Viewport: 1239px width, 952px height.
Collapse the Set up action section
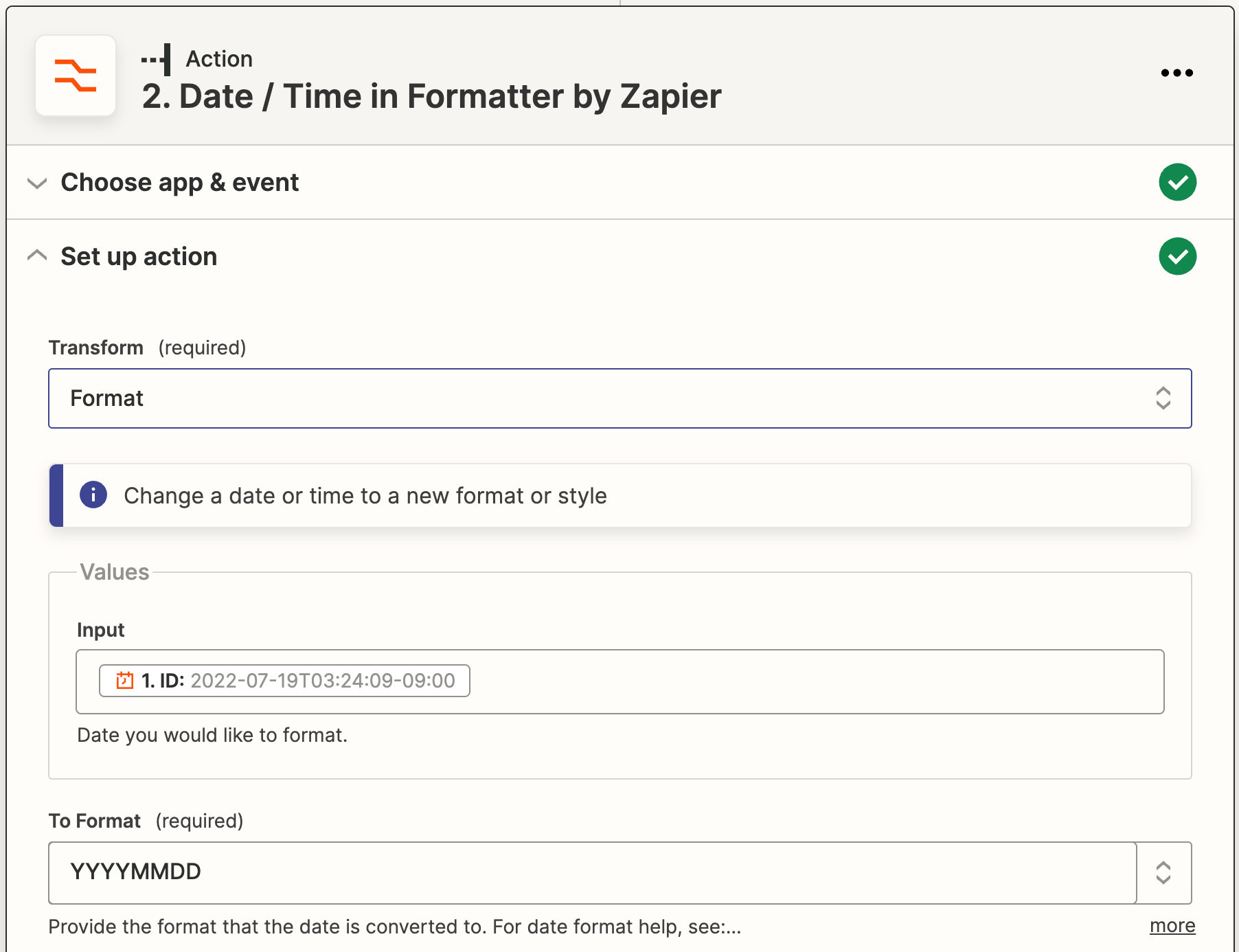click(37, 256)
